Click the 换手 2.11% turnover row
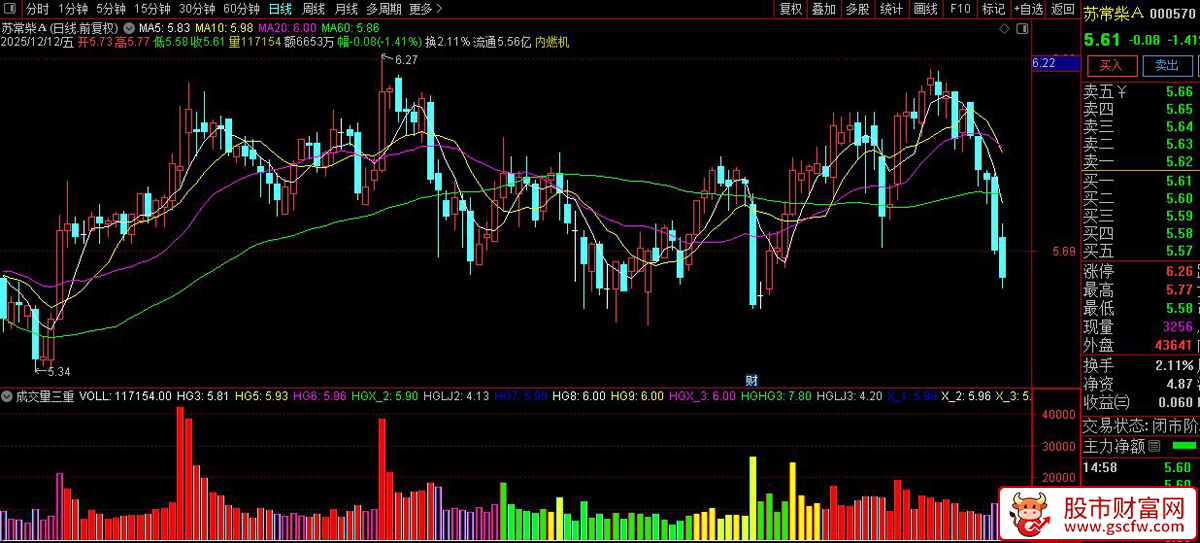Image resolution: width=1200 pixels, height=543 pixels. (1140, 365)
